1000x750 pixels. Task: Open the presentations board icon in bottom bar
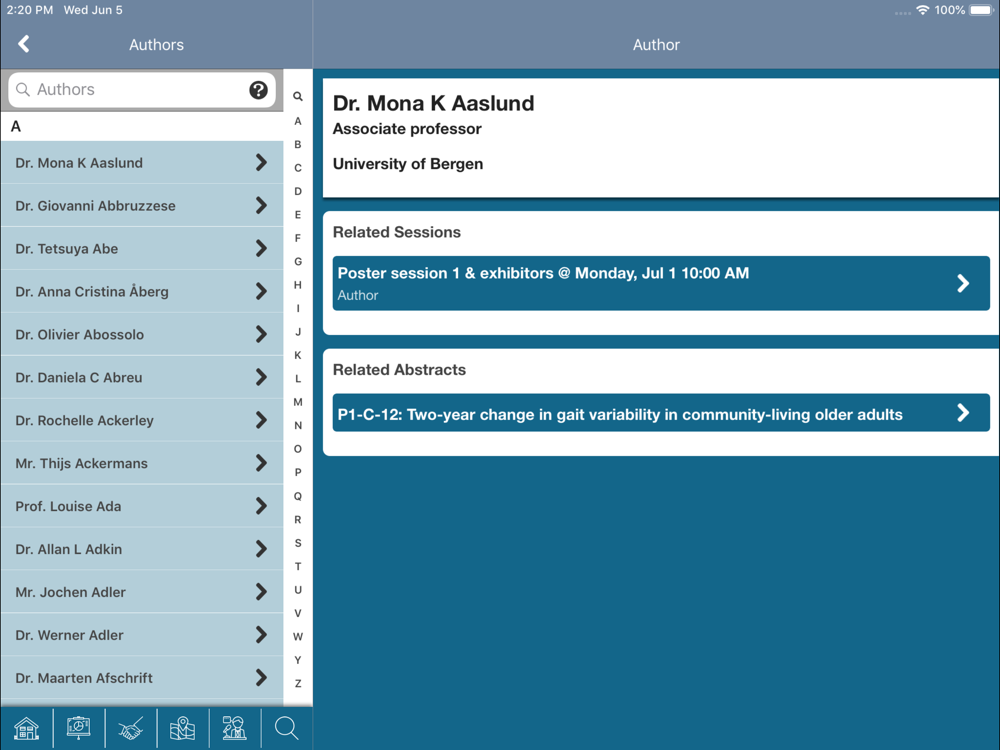tap(78, 728)
